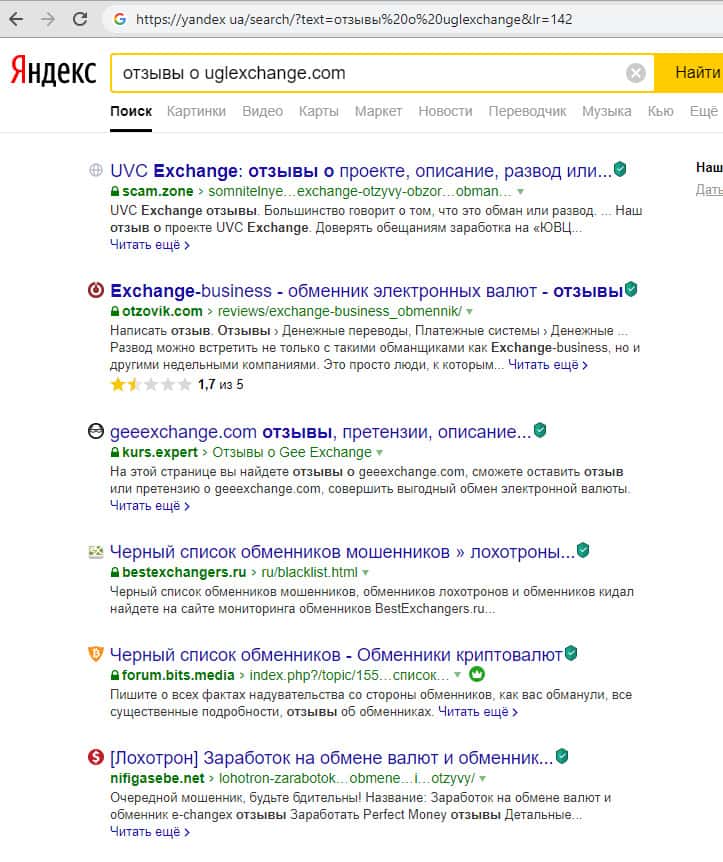Click the browser address bar URL
The width and height of the screenshot is (723, 862).
click(x=354, y=19)
